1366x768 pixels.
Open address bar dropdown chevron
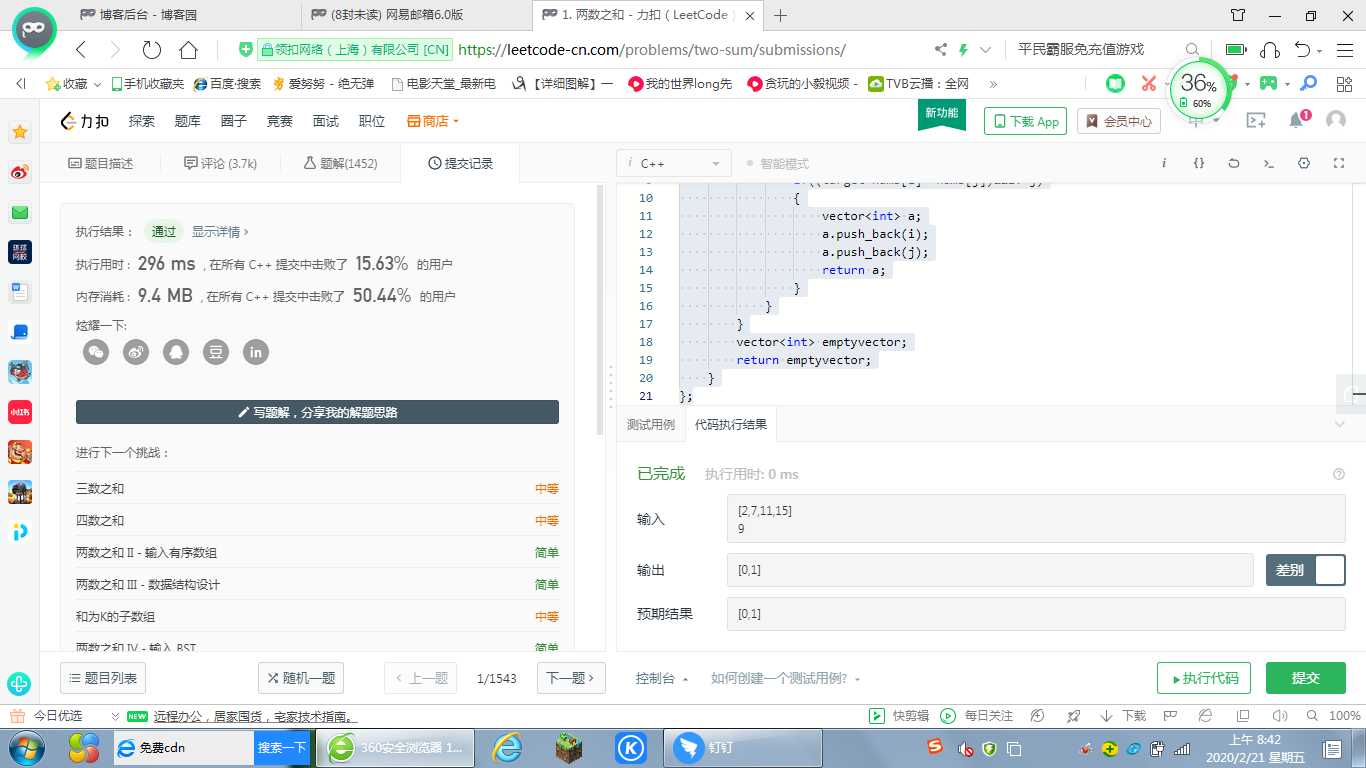(x=986, y=49)
